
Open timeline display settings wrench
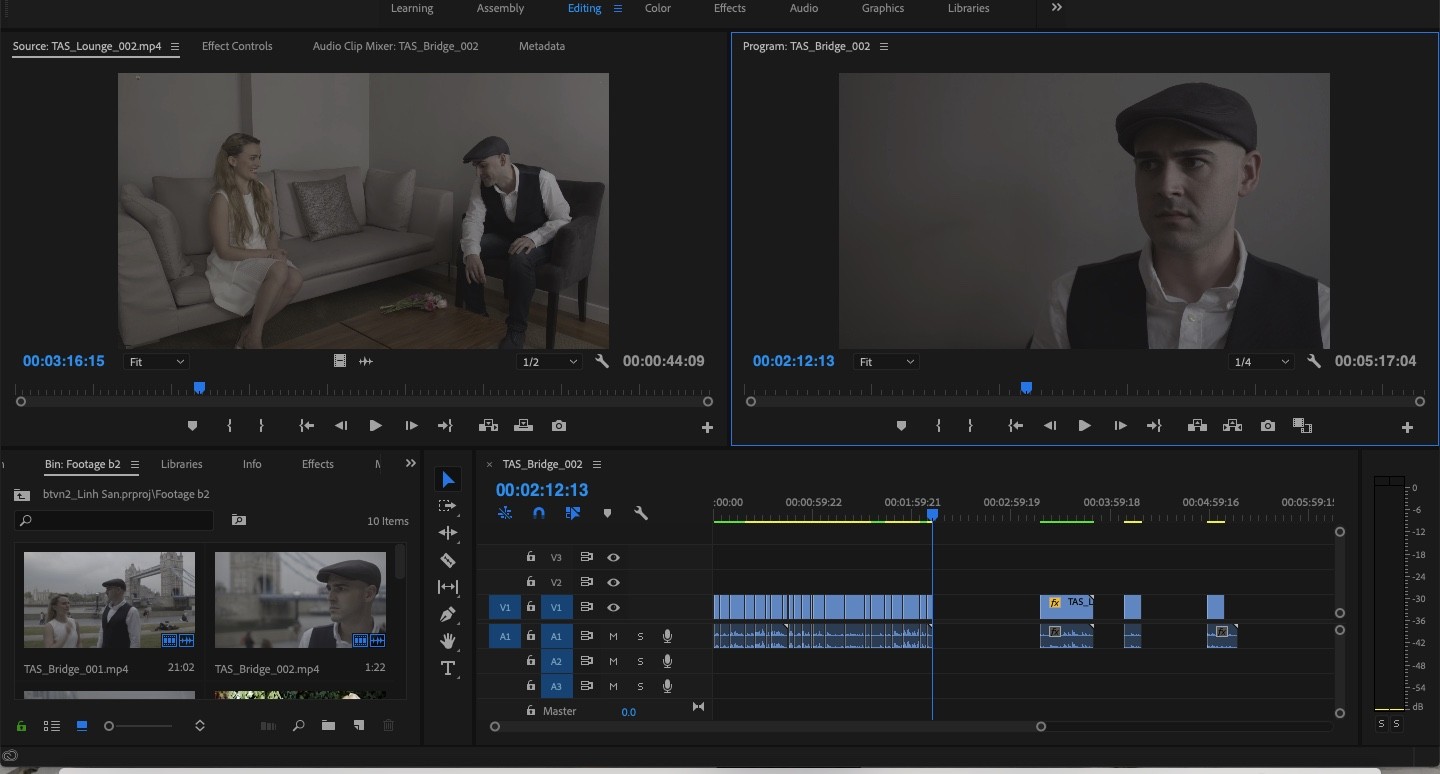641,513
